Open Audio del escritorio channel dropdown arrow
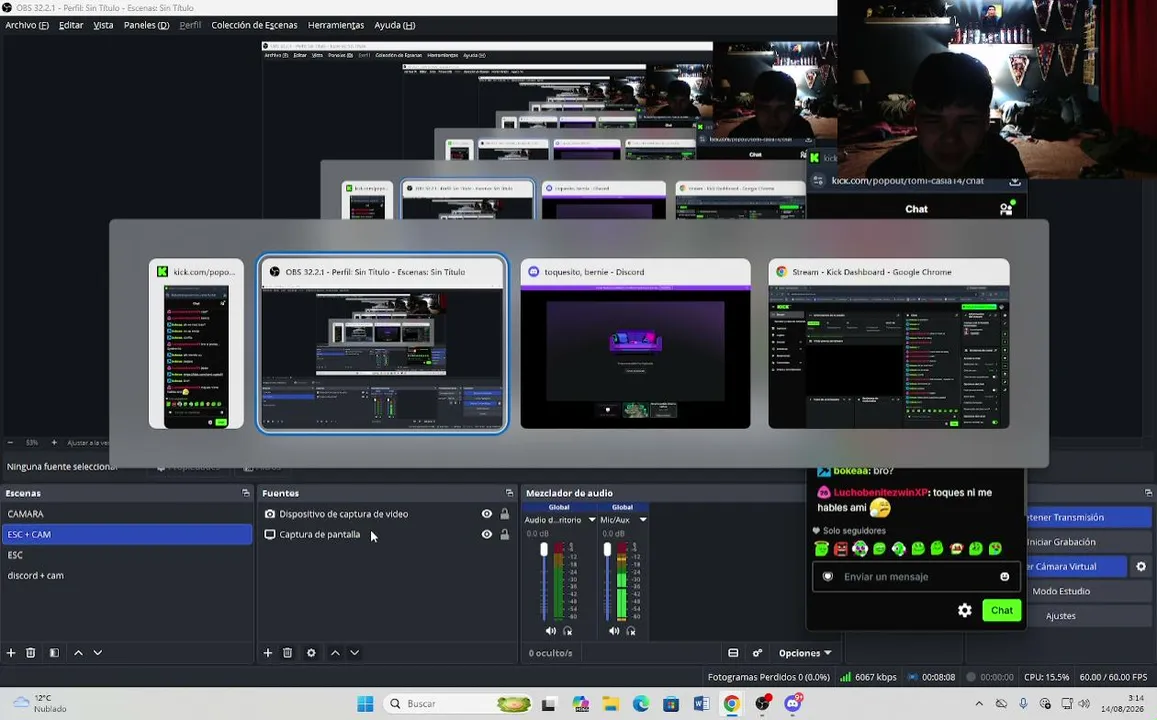This screenshot has width=1157, height=720. [592, 520]
